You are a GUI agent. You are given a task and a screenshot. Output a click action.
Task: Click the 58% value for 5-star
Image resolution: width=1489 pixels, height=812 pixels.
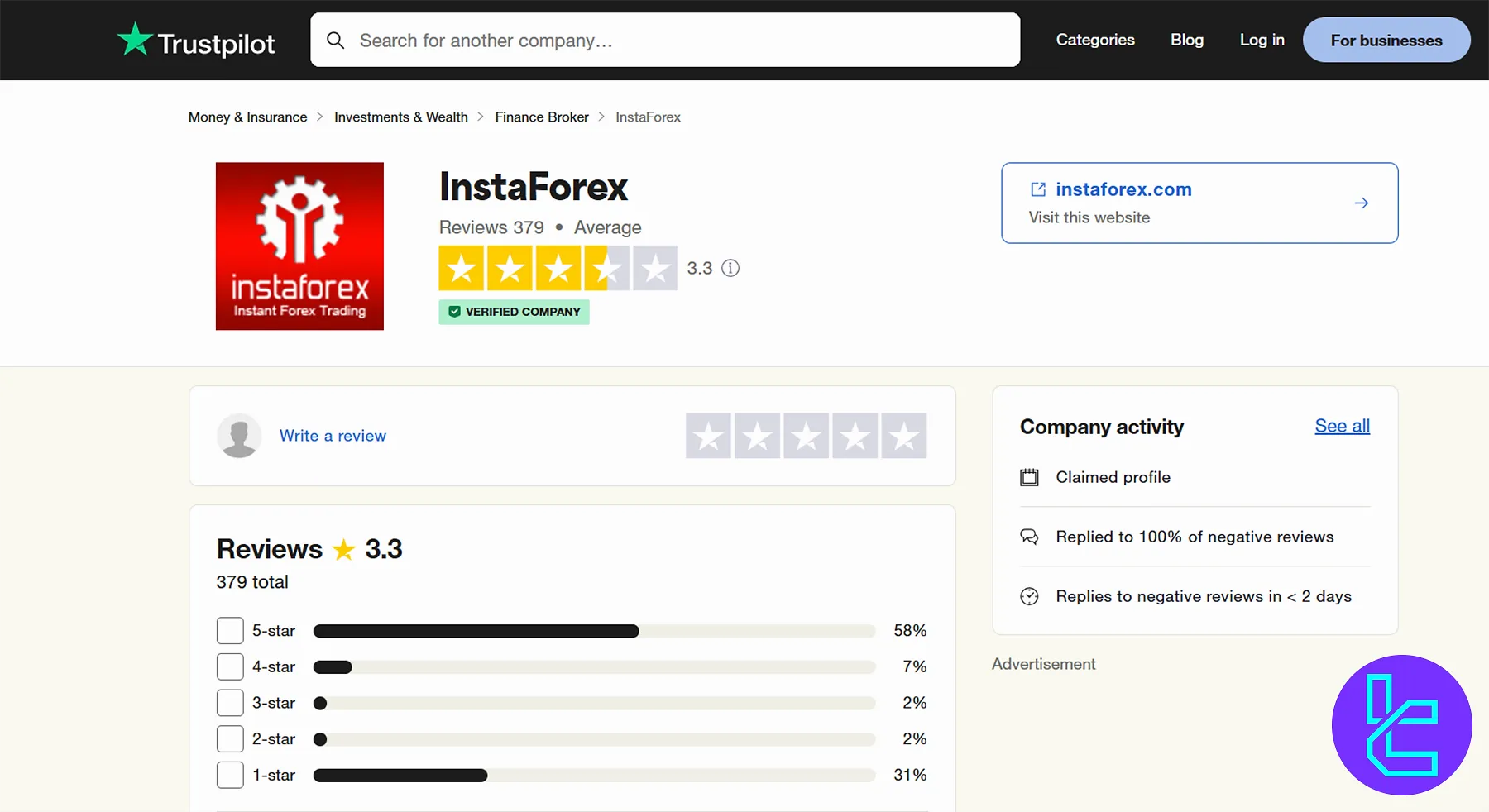910,630
